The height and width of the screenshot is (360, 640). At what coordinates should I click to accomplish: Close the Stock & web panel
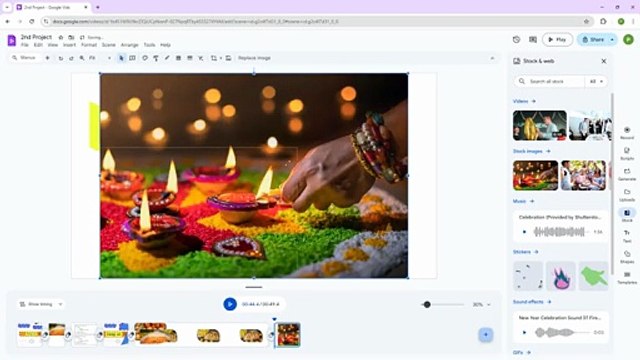pos(604,61)
